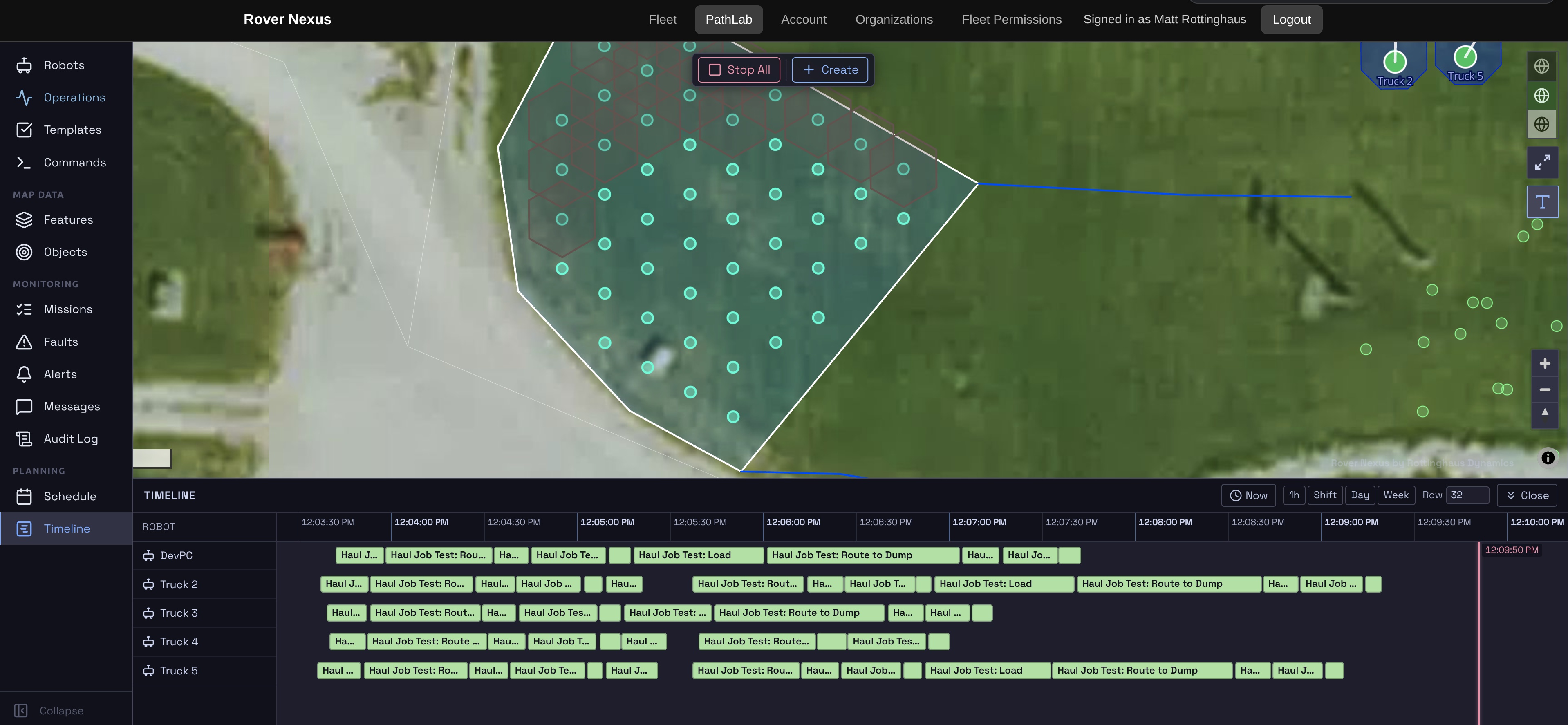Toggle the text labels T tool
The image size is (1568, 725).
pyautogui.click(x=1542, y=202)
